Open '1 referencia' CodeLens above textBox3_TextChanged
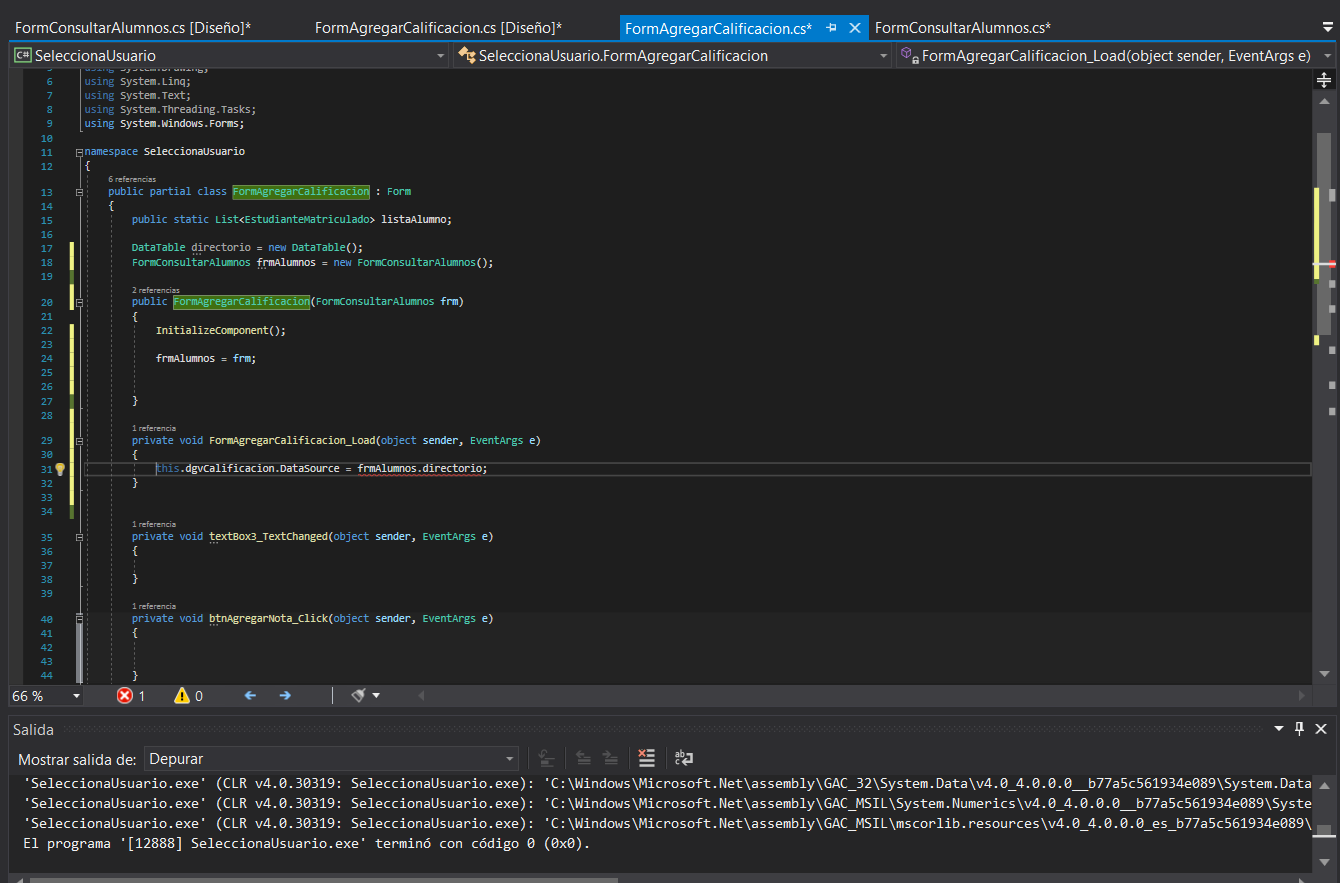This screenshot has width=1340, height=883. pos(154,524)
